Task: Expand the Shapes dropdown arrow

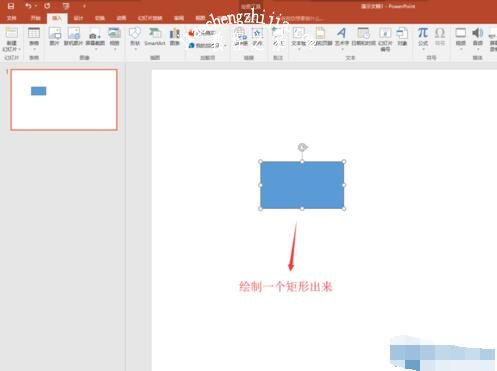Action: click(135, 49)
